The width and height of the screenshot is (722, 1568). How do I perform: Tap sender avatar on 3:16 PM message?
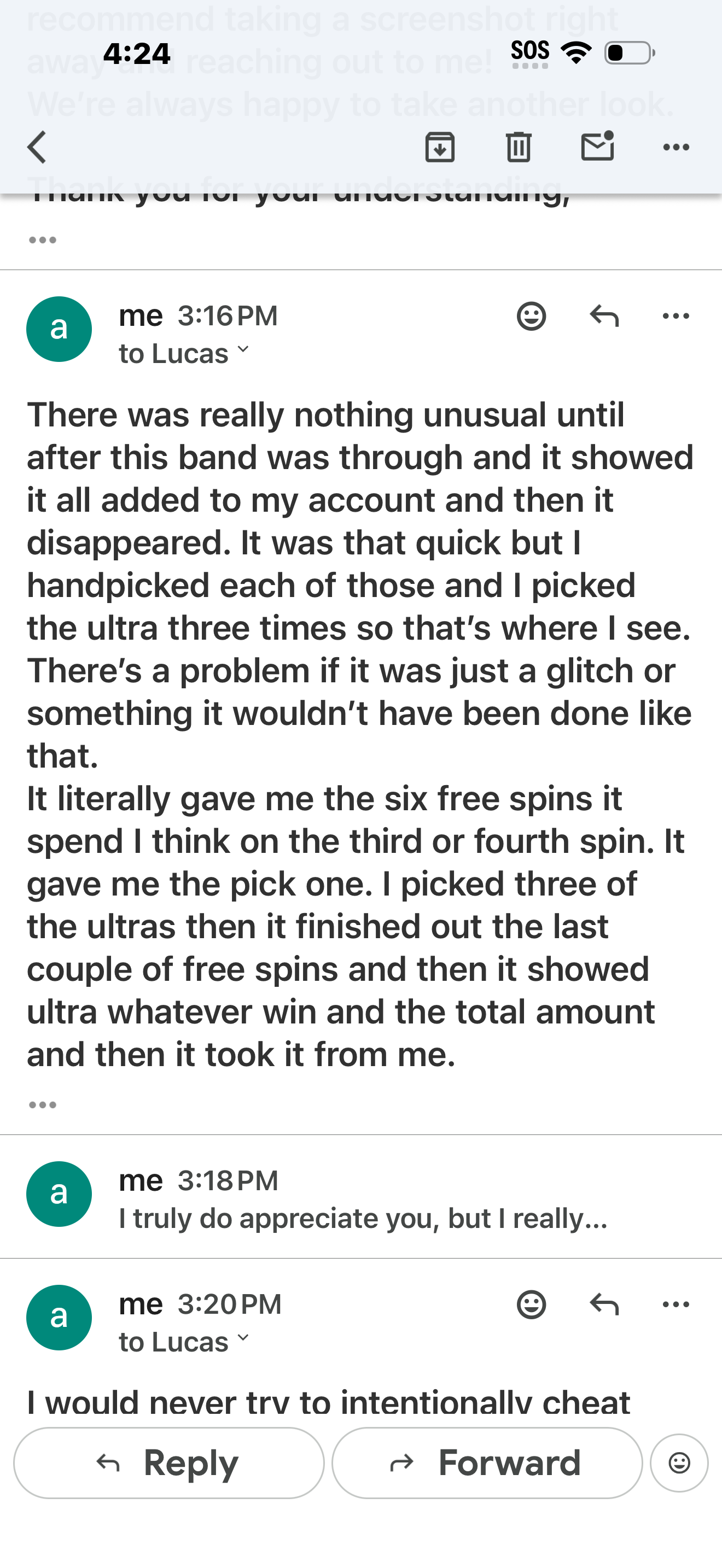click(59, 329)
